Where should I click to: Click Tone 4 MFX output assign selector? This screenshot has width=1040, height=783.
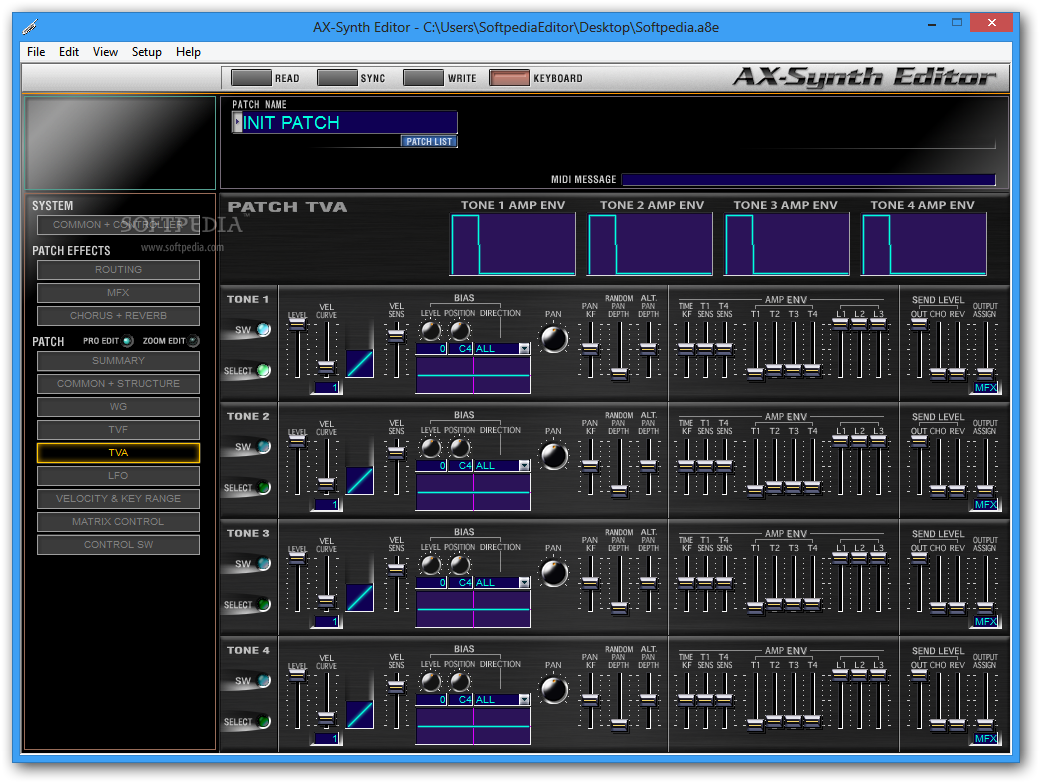[986, 739]
